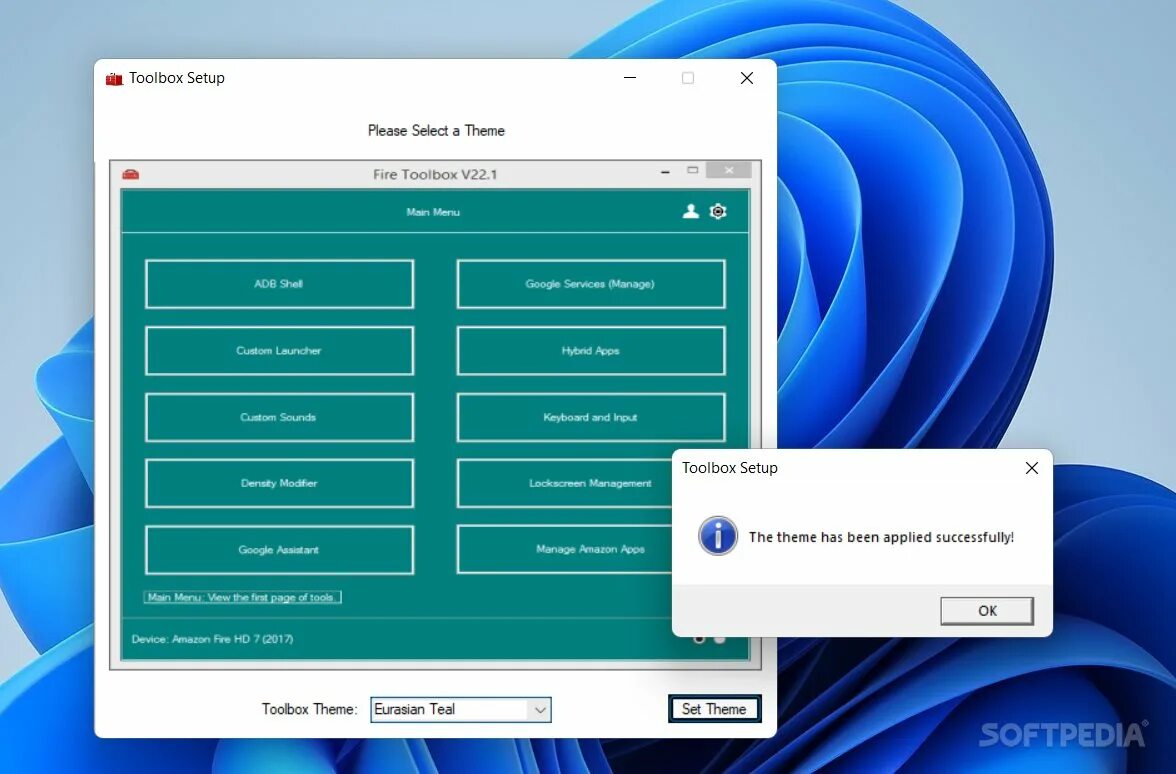
Task: Click the red toolbox icon in title bar
Action: tap(114, 78)
